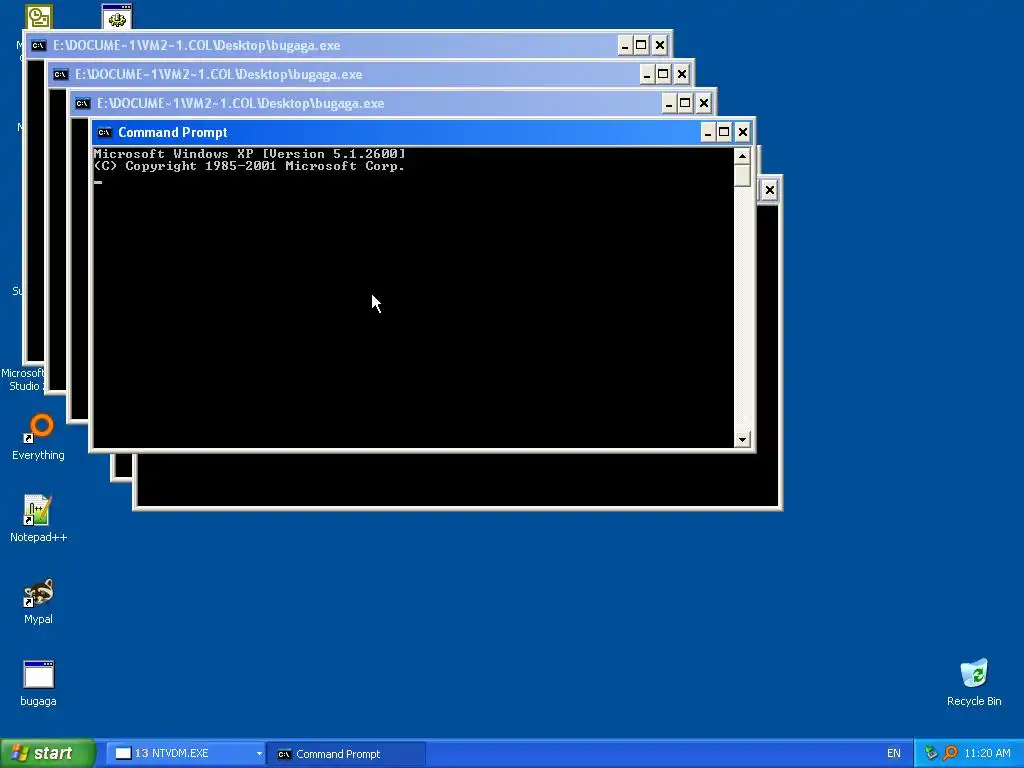This screenshot has height=768, width=1024.
Task: Click the 11:20 AM clock
Action: (987, 753)
